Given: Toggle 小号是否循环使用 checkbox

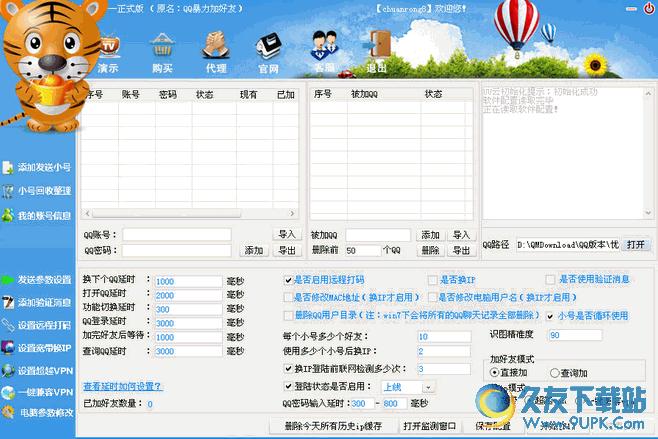Looking at the screenshot, I should [550, 316].
